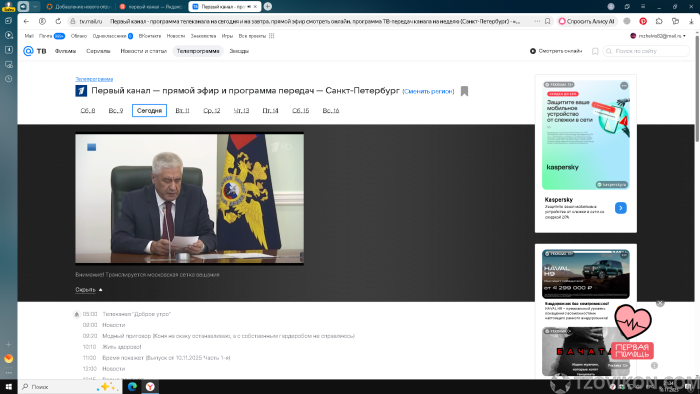Focus the 'Поиск по сайту' search field

[x=646, y=51]
